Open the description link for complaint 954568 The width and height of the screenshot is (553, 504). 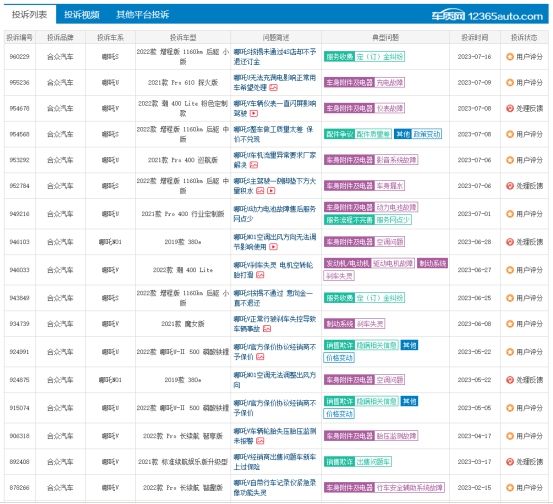[x=273, y=134]
